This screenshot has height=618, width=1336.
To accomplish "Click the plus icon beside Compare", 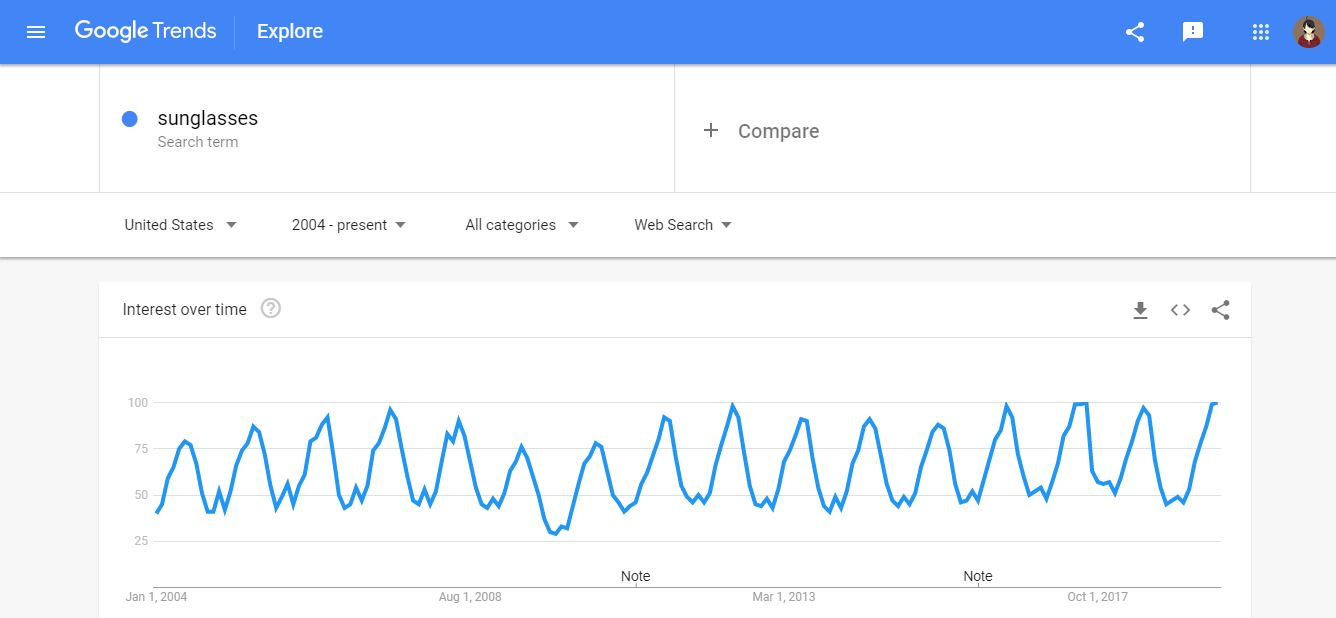I will 711,130.
